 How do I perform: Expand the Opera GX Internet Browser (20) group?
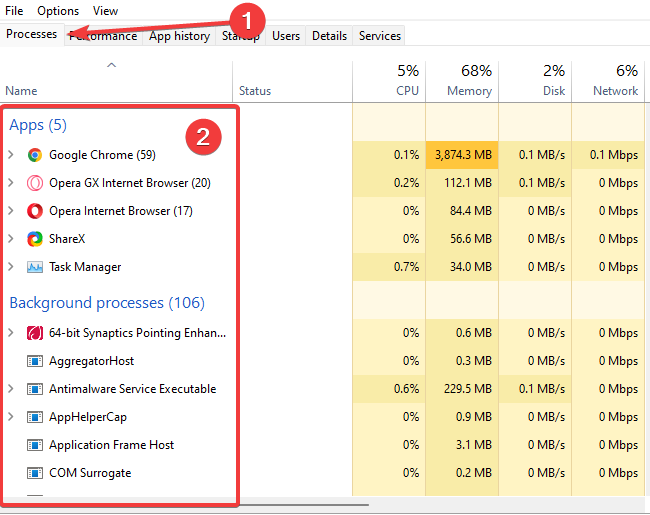[x=11, y=183]
